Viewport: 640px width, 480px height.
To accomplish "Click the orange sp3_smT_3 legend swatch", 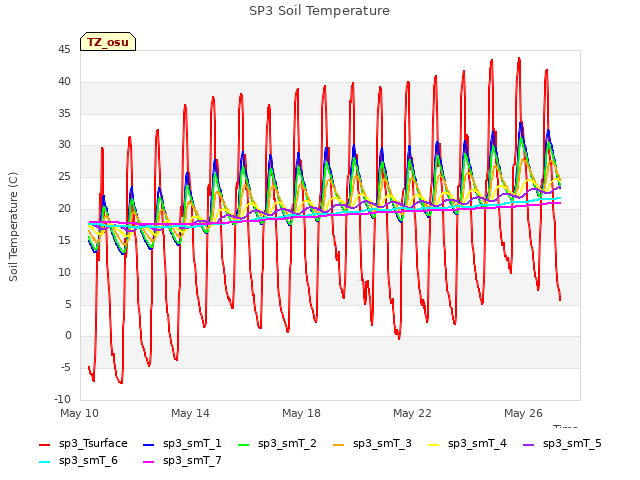I will (339, 444).
